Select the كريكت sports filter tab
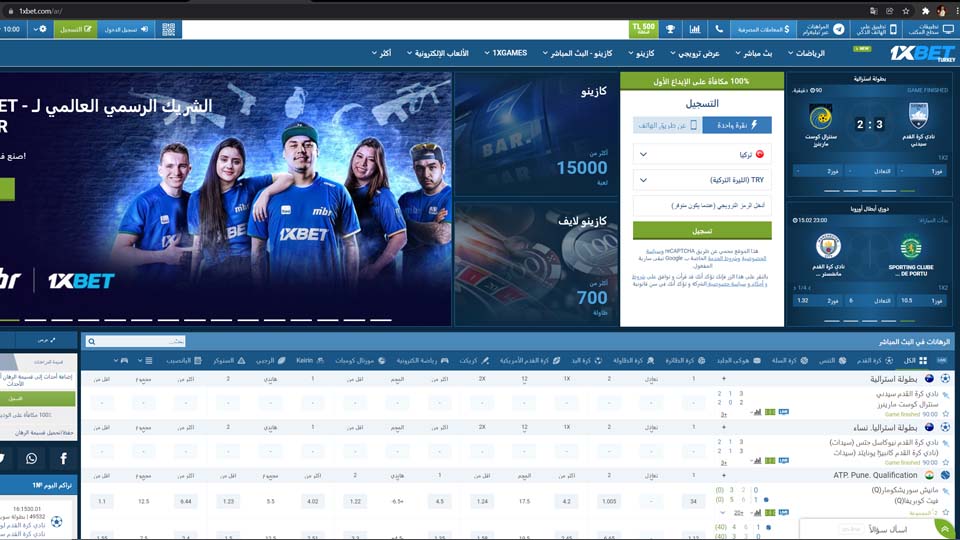The width and height of the screenshot is (960, 540). click(x=474, y=361)
